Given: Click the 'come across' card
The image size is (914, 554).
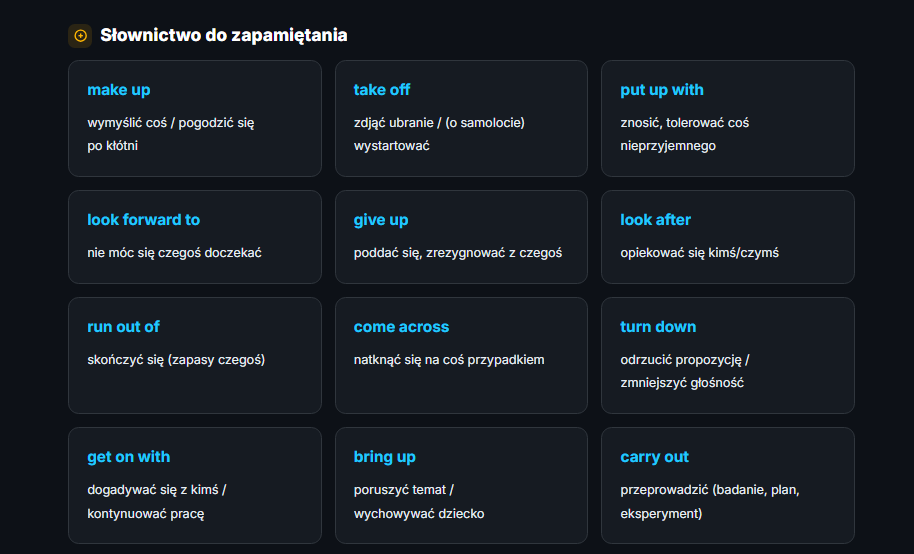Looking at the screenshot, I should 461,356.
